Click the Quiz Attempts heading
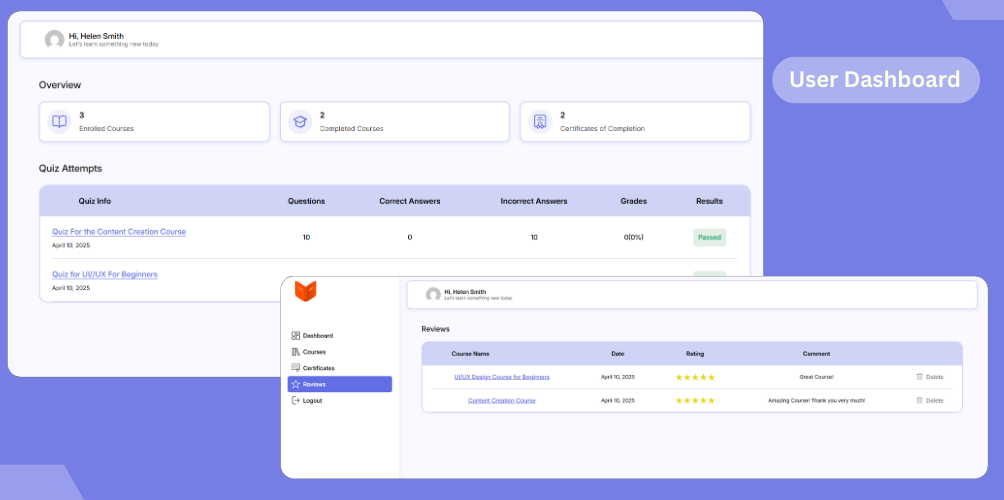 pos(70,168)
